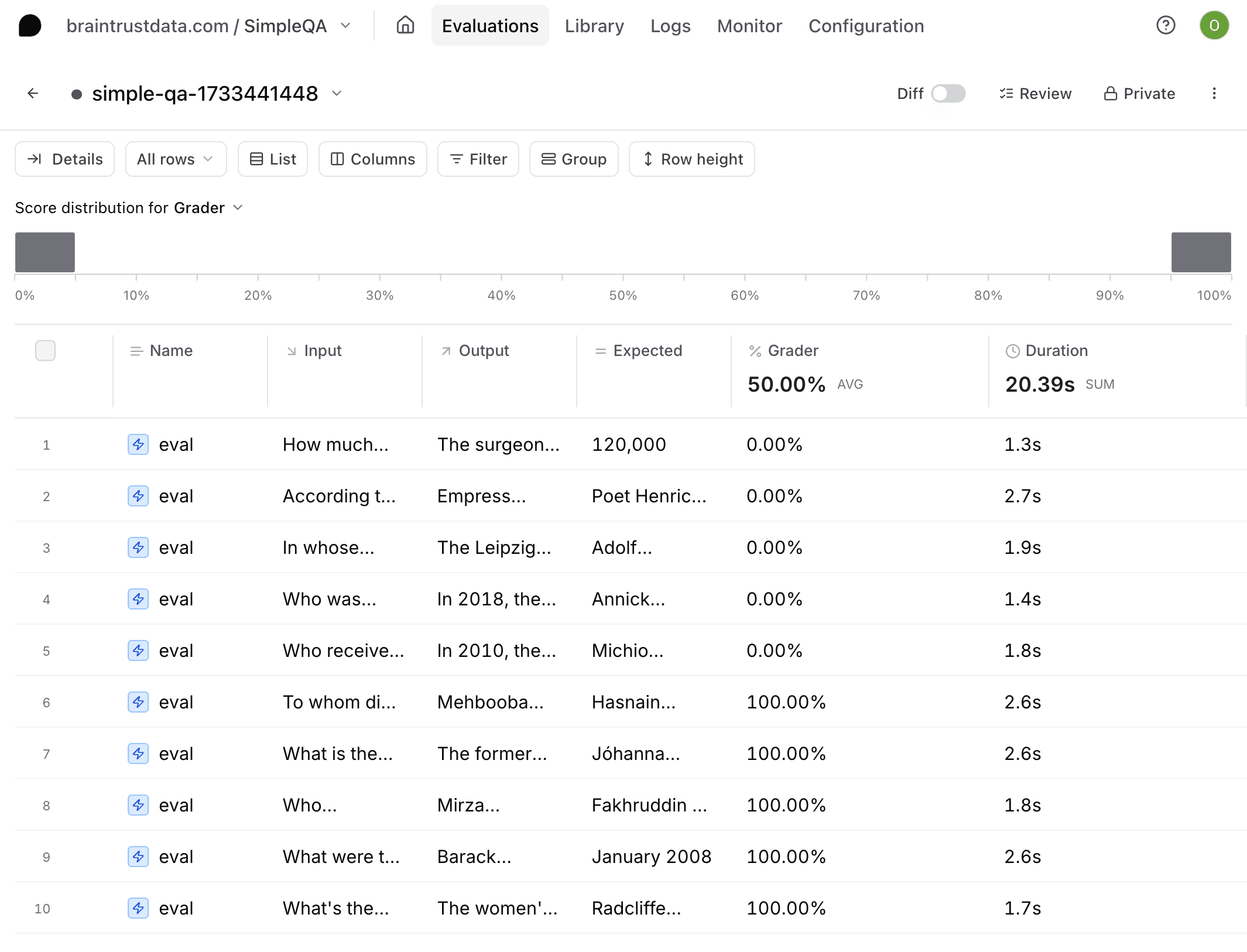Screen dimensions: 1247x952
Task: Open the Configuration tab
Action: (x=866, y=26)
